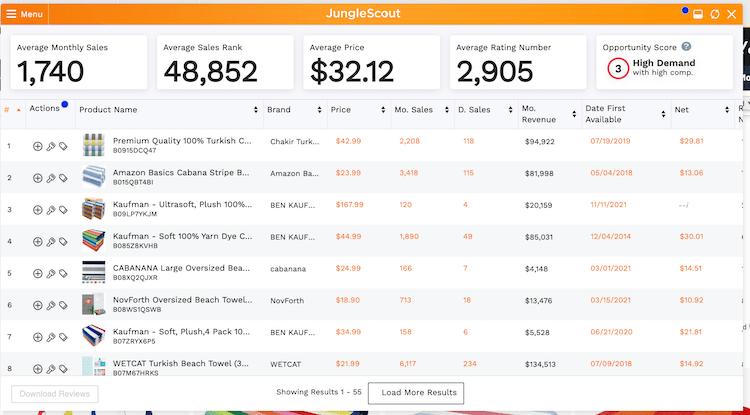Click pin icon for CABANANA row
Image resolution: width=750 pixels, height=415 pixels.
coord(51,273)
